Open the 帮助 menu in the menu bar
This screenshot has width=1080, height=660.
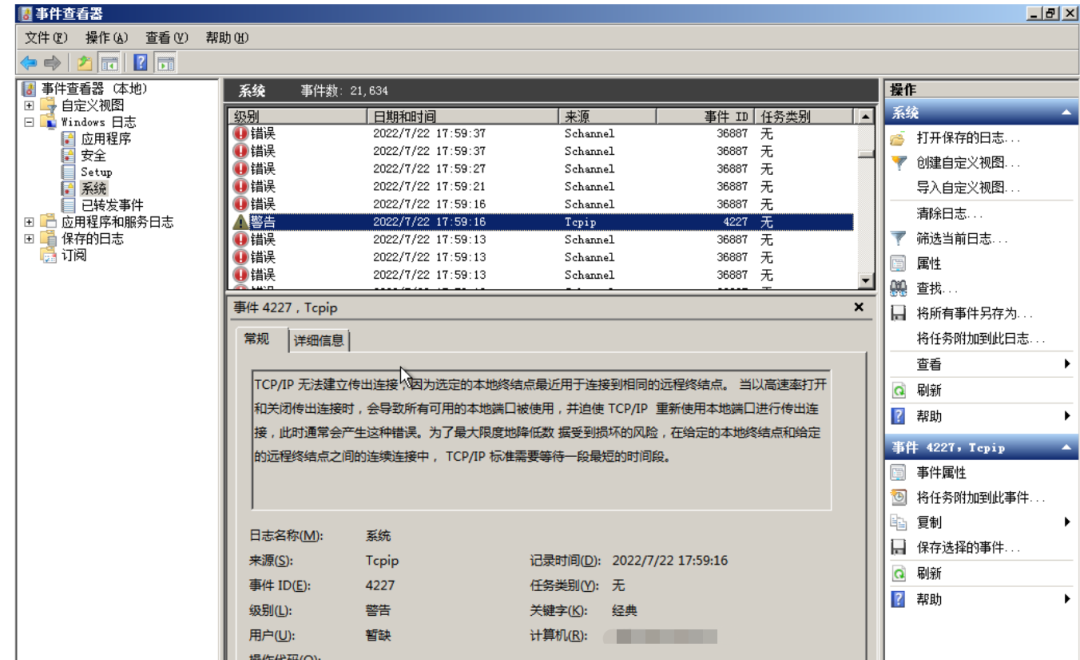(x=227, y=38)
